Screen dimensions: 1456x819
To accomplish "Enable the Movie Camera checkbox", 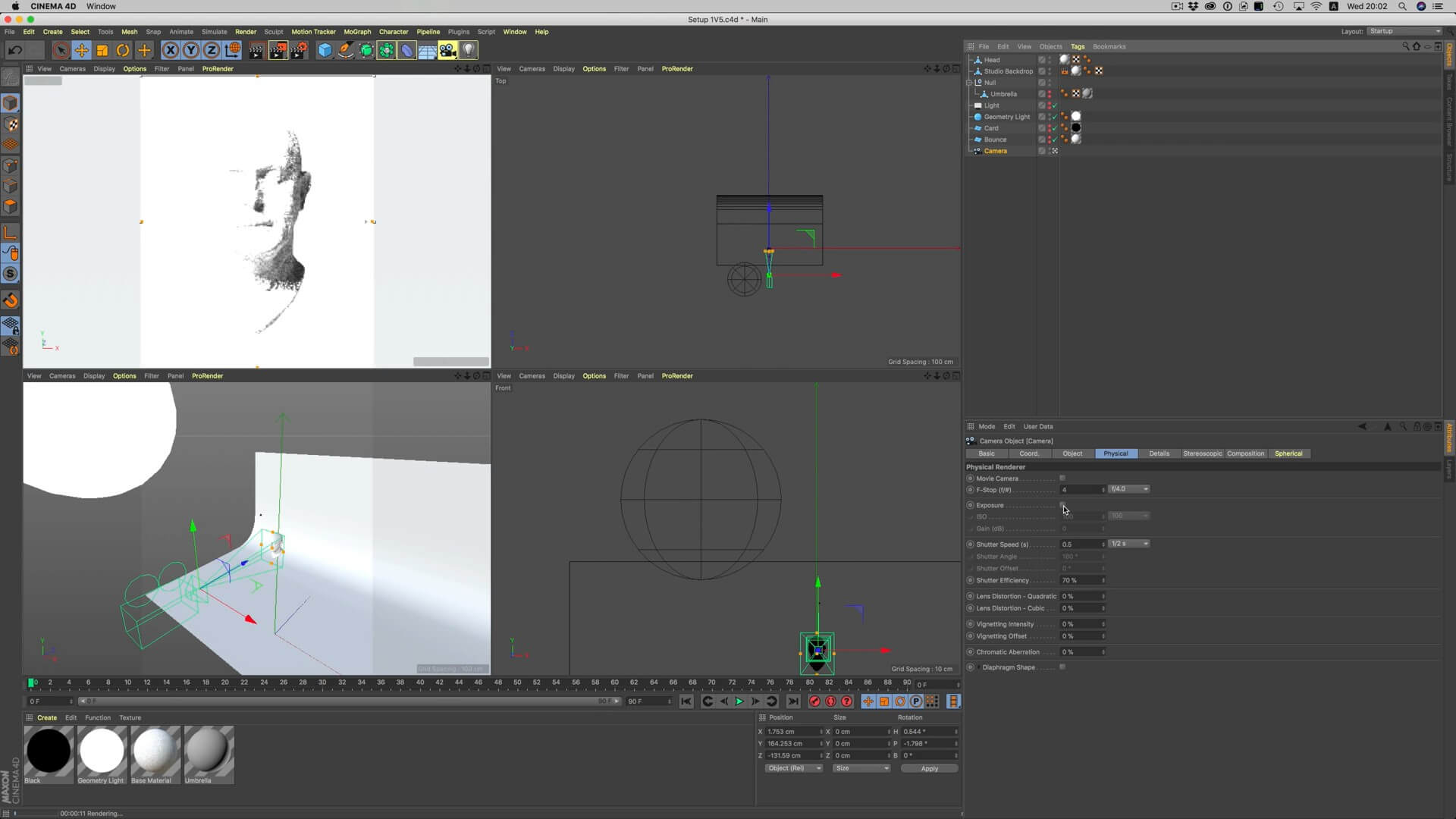I will [x=1062, y=479].
